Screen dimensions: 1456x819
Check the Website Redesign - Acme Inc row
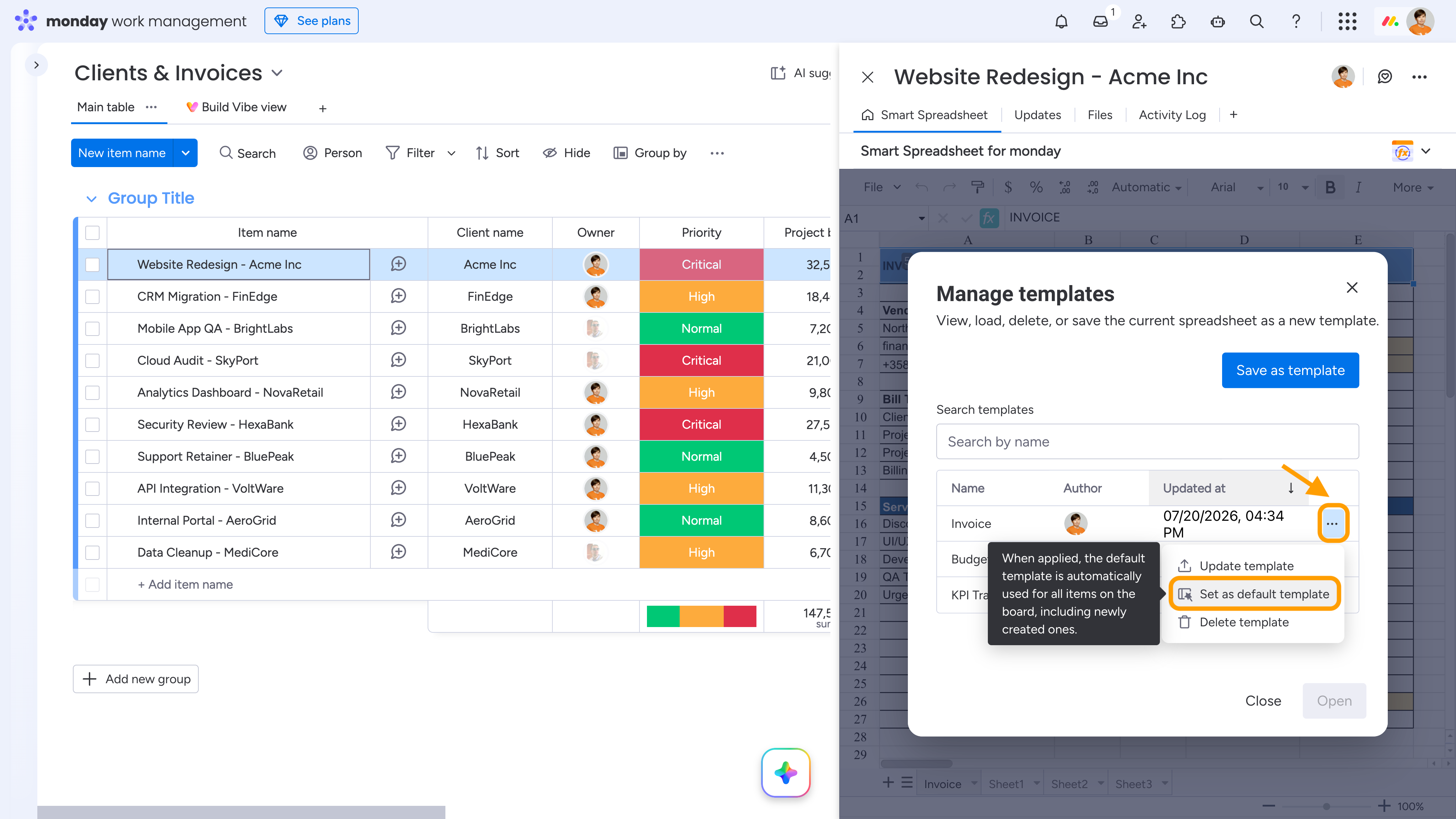(x=92, y=264)
